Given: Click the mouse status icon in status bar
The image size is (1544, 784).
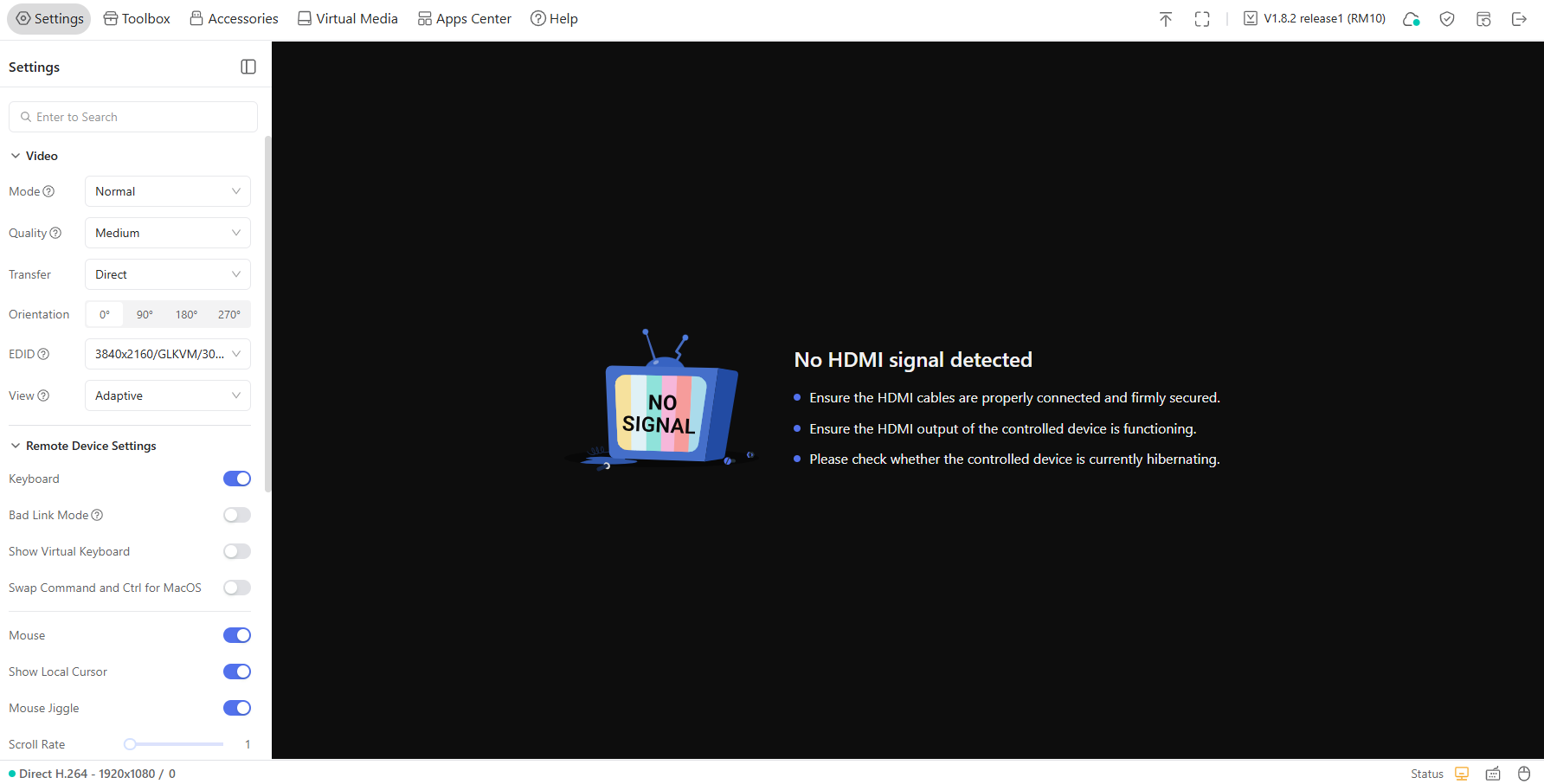Looking at the screenshot, I should click(1524, 774).
